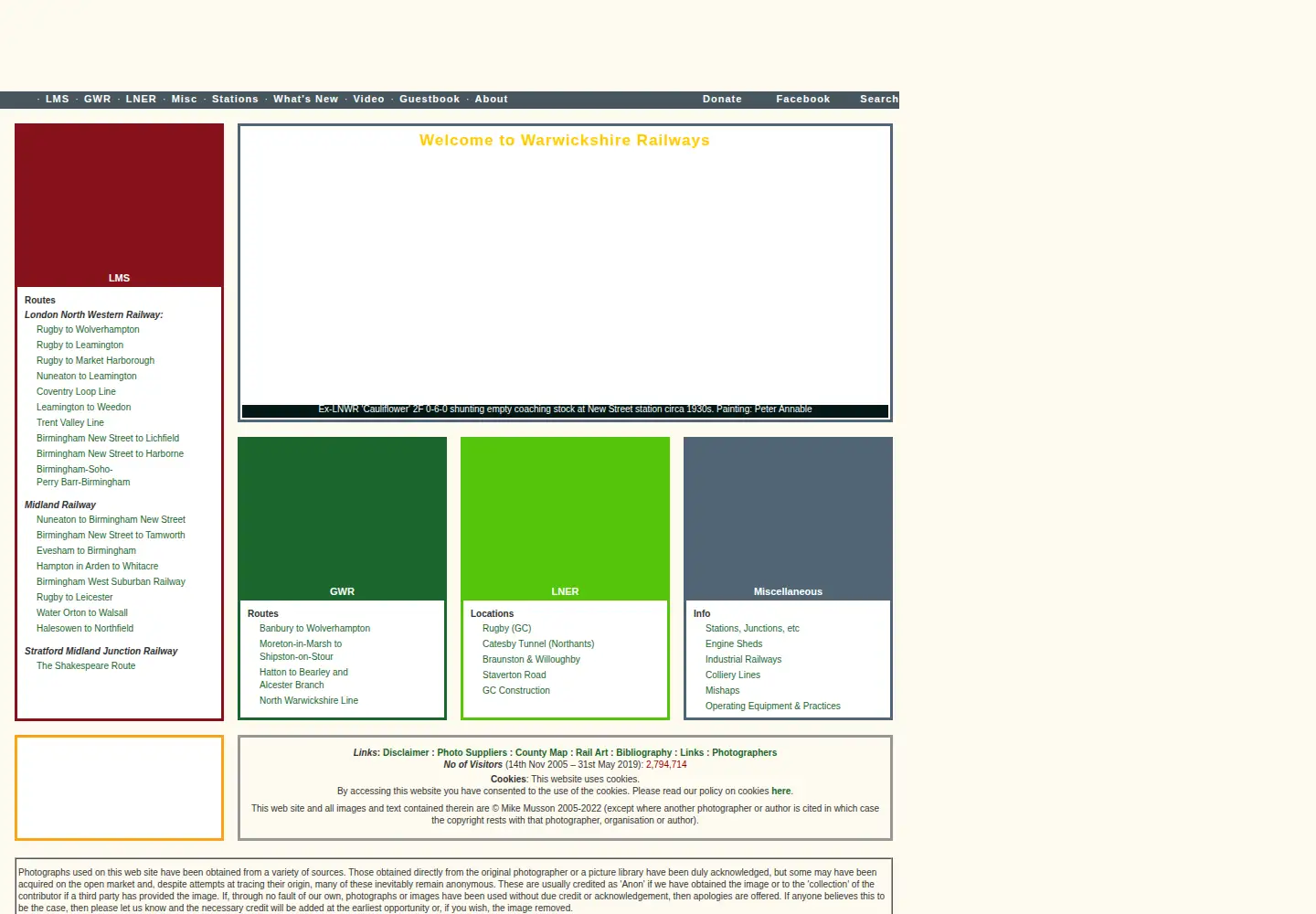Screen dimensions: 1316x914
Task: View the Evesham to Birmingham route
Action: [86, 551]
